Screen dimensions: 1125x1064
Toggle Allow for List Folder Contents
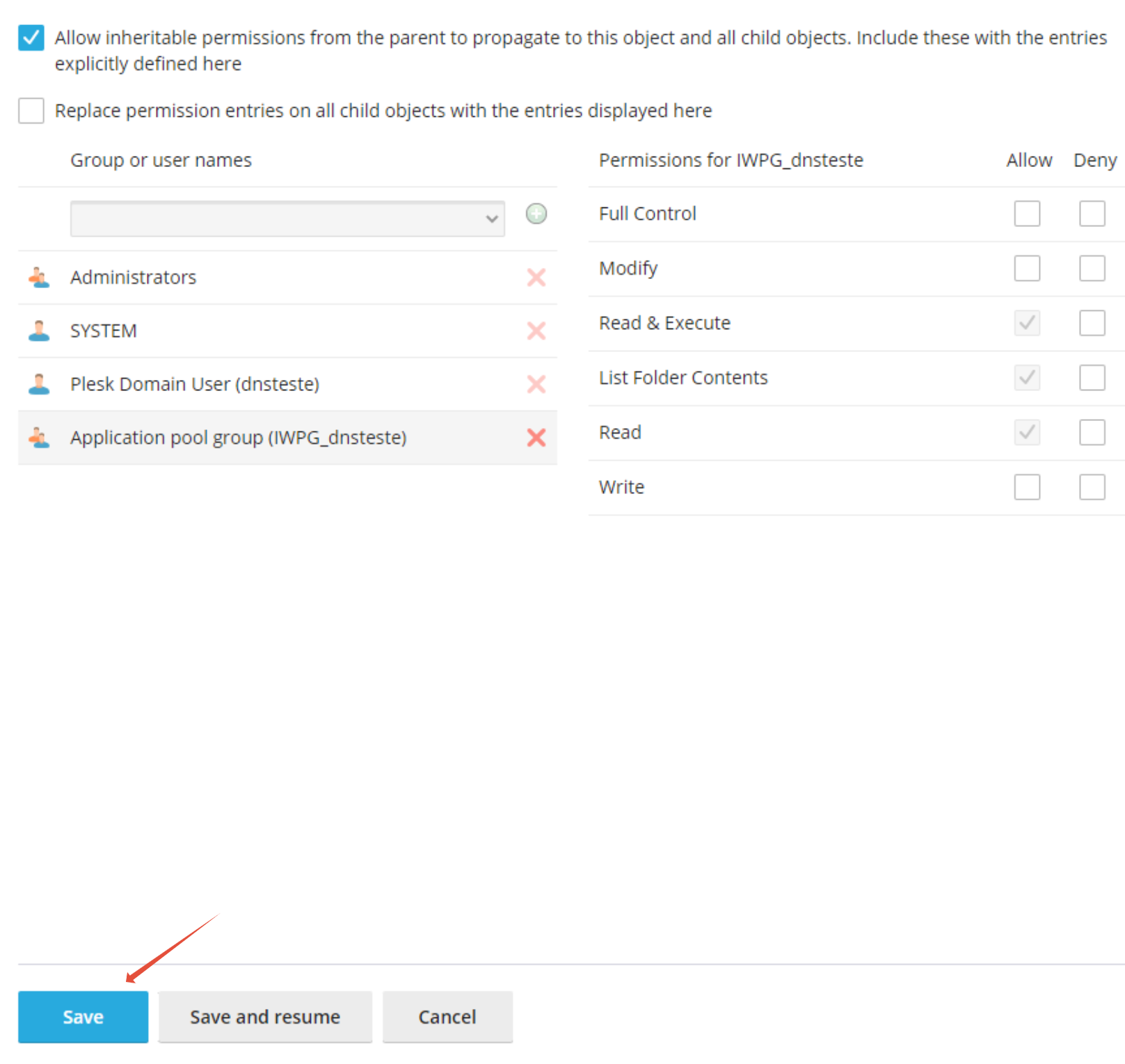[1027, 378]
